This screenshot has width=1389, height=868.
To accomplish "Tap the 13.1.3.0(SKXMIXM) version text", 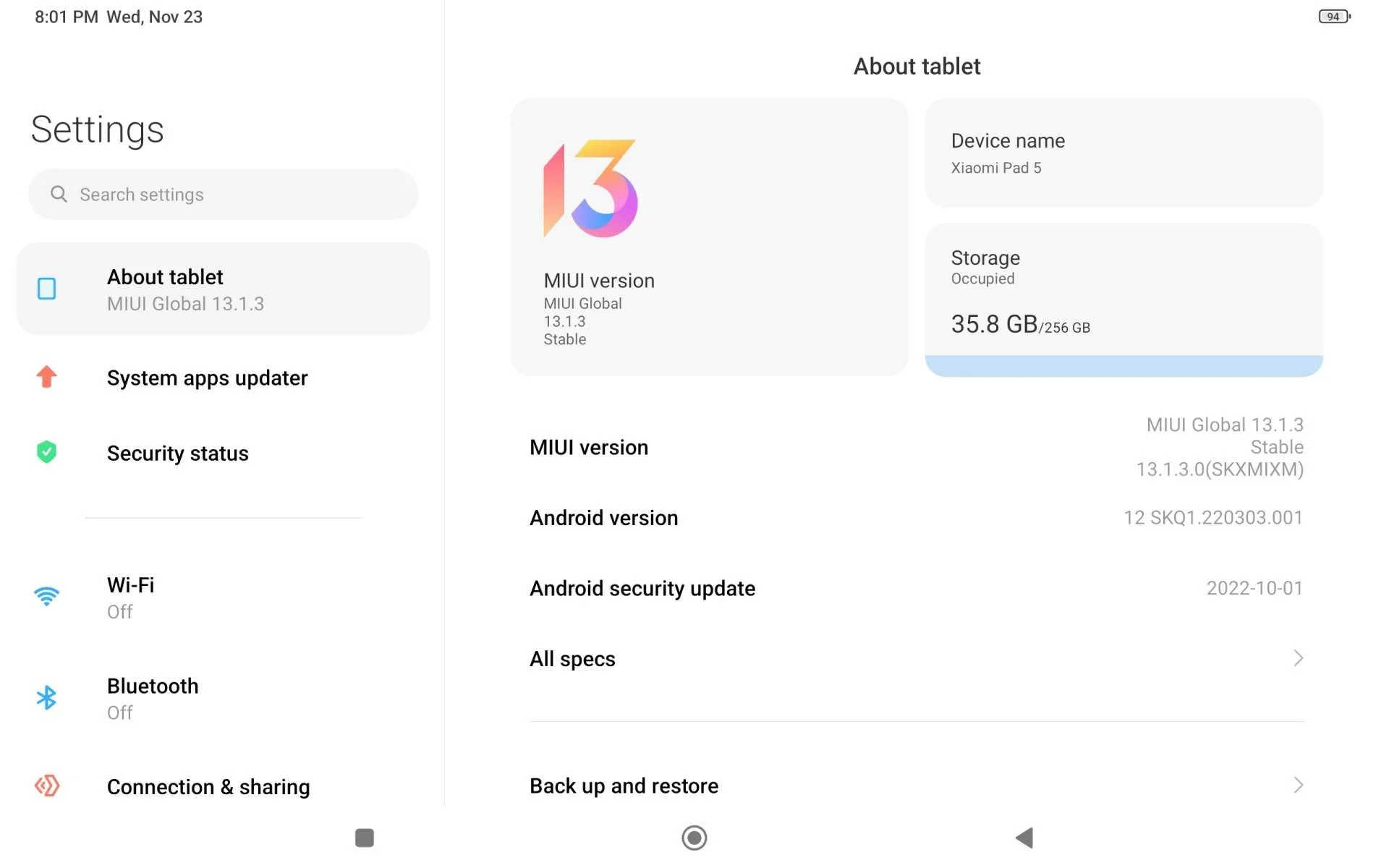I will (x=1220, y=469).
